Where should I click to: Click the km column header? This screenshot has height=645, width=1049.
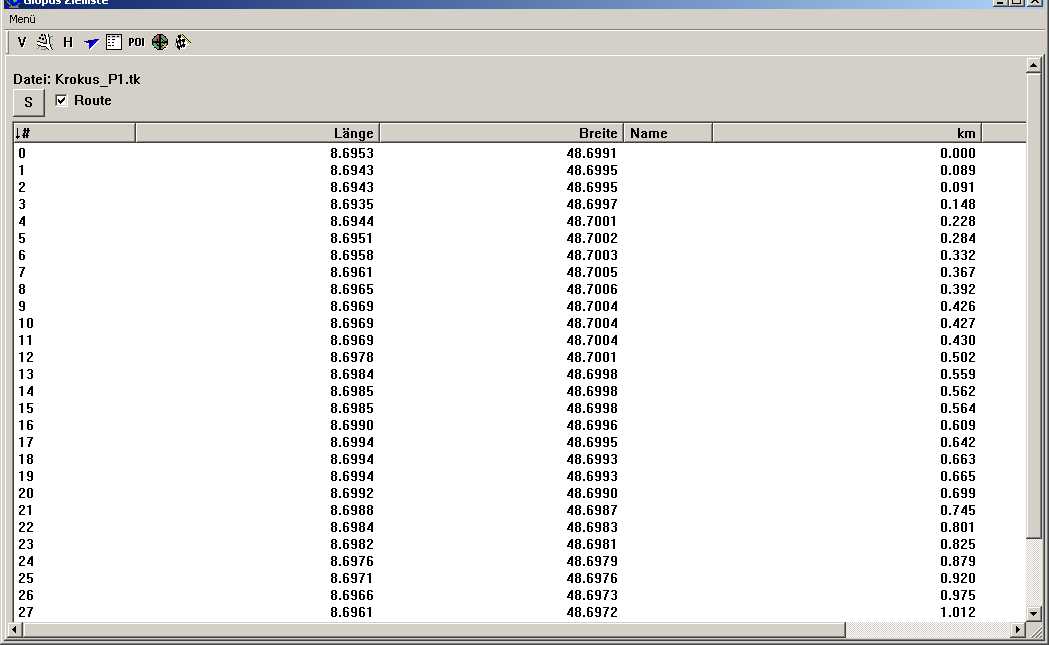tap(846, 133)
